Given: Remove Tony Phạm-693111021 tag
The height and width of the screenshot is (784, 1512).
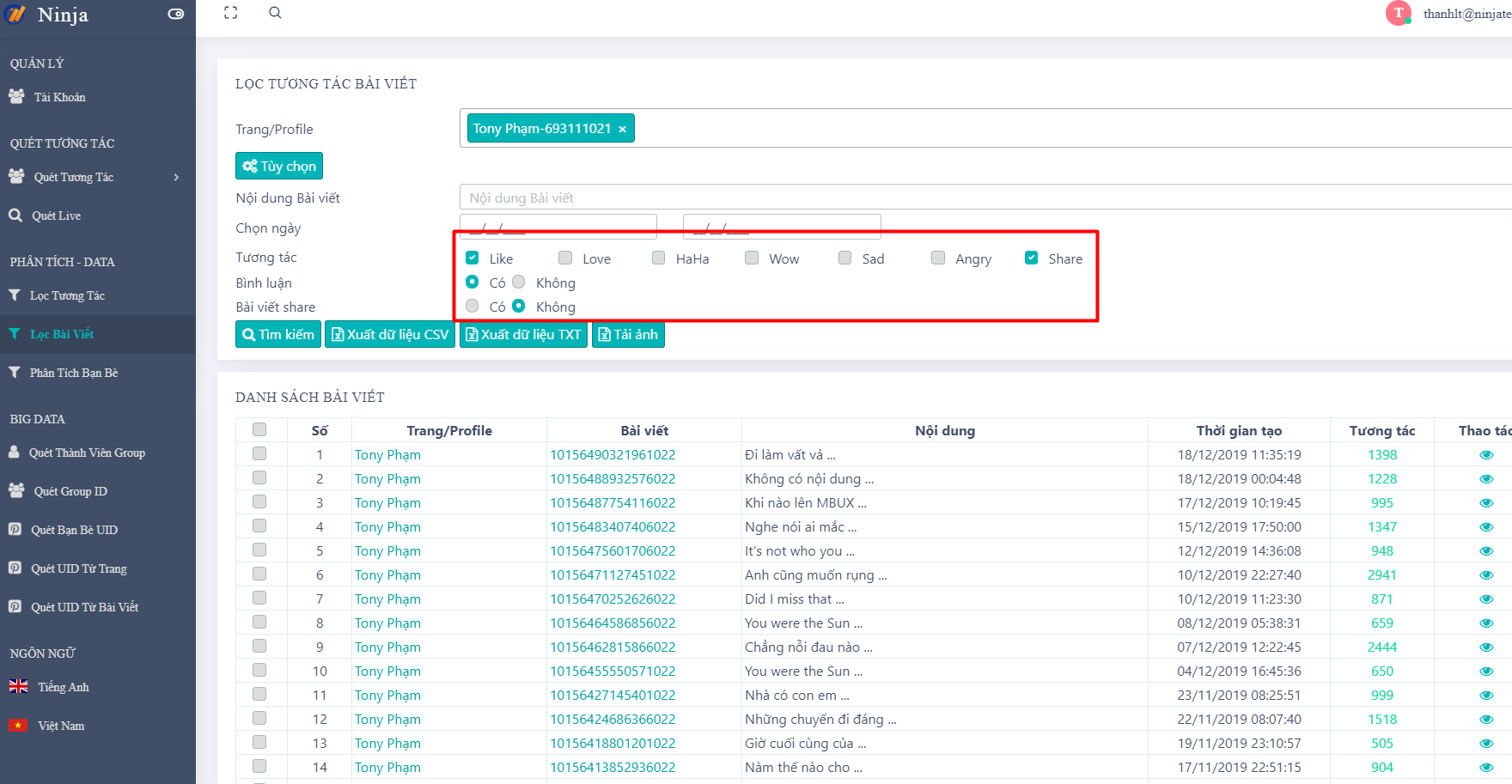Looking at the screenshot, I should coord(623,129).
